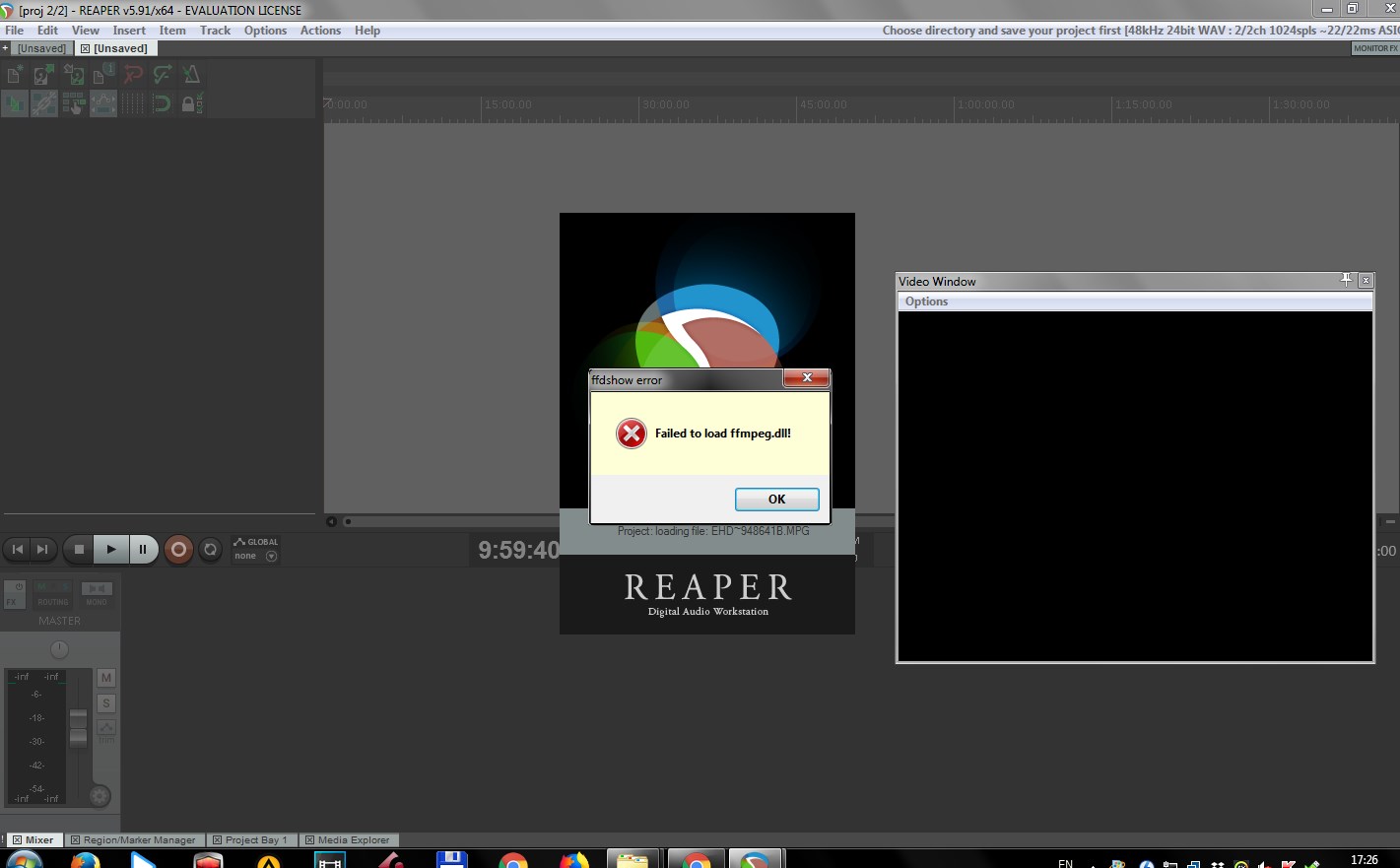The width and height of the screenshot is (1400, 868).
Task: Click the master pan knob
Action: point(59,649)
